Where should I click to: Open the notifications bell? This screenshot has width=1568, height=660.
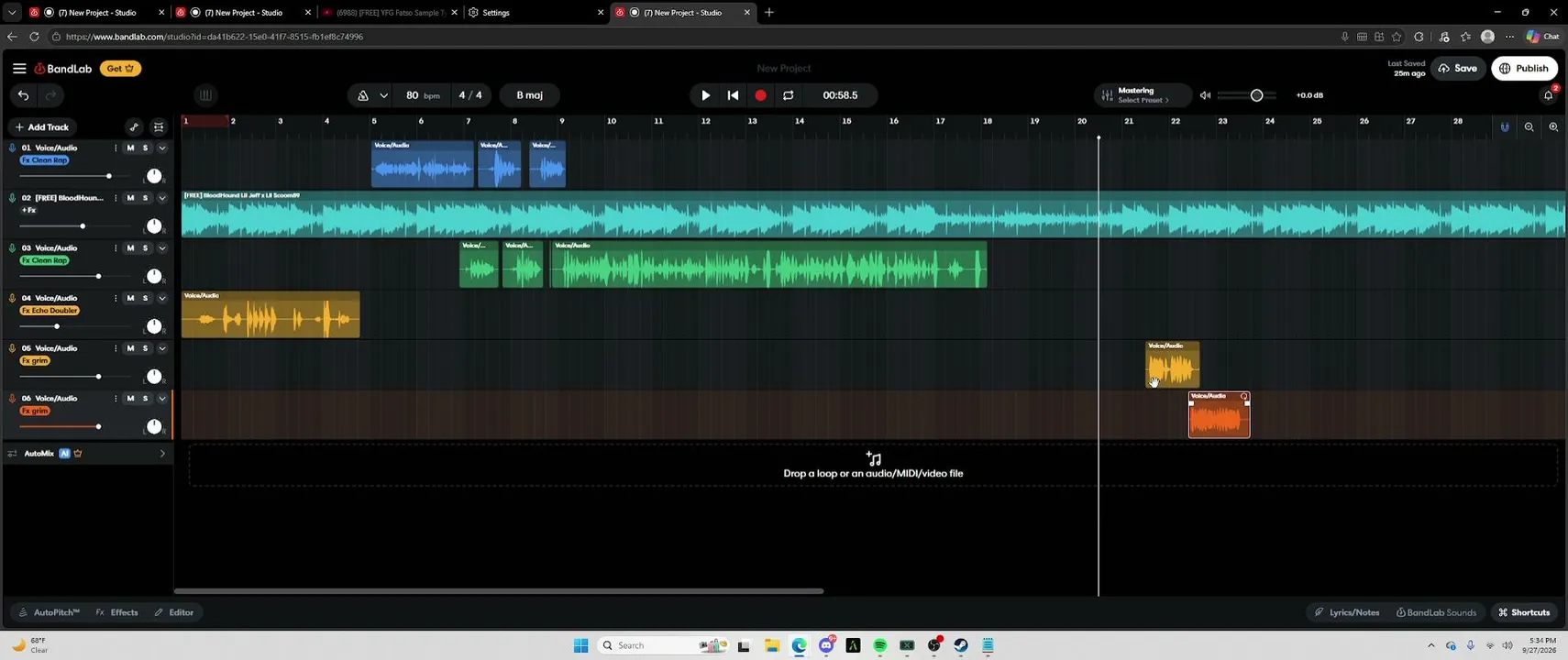pyautogui.click(x=1549, y=95)
